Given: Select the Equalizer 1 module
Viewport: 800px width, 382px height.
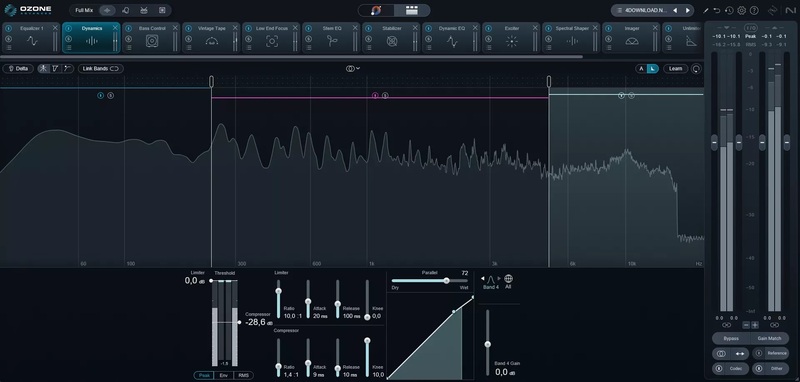Looking at the screenshot, I should (x=32, y=37).
